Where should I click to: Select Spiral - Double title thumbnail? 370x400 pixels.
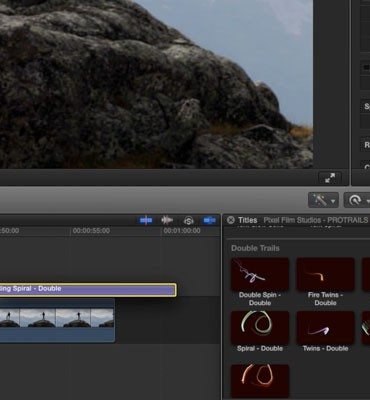[x=260, y=328]
